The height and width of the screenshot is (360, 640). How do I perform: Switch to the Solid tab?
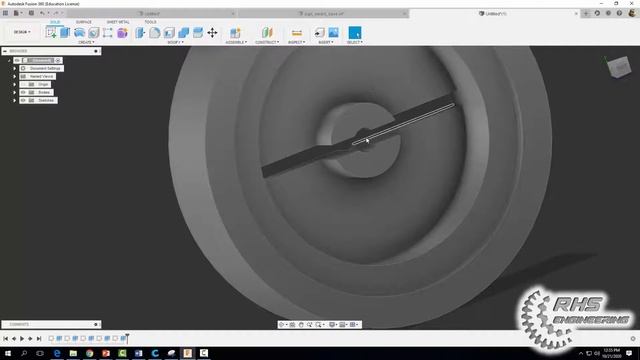click(55, 22)
